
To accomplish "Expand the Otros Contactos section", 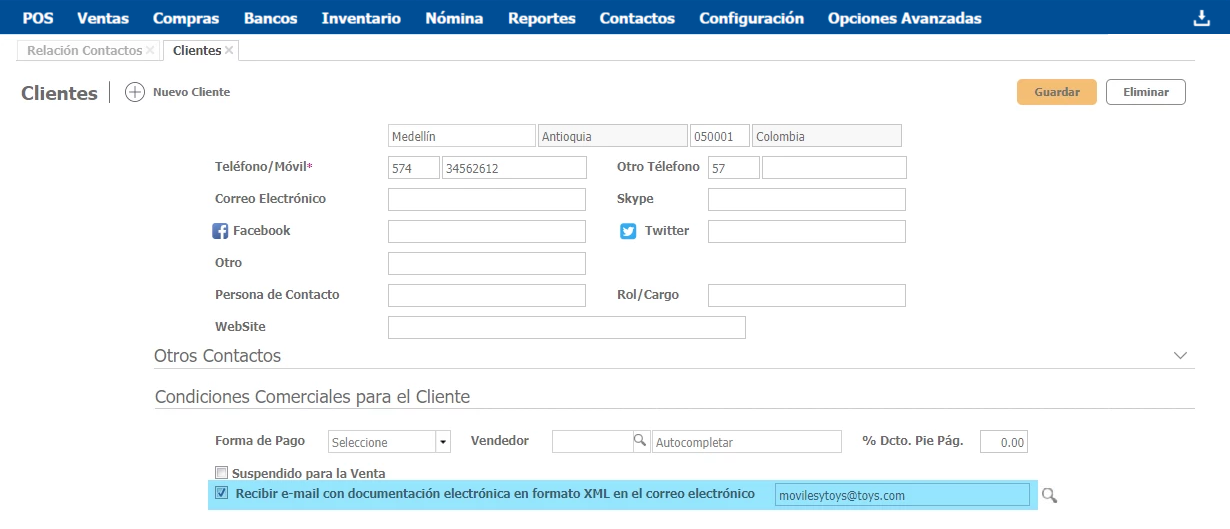I will (1180, 356).
